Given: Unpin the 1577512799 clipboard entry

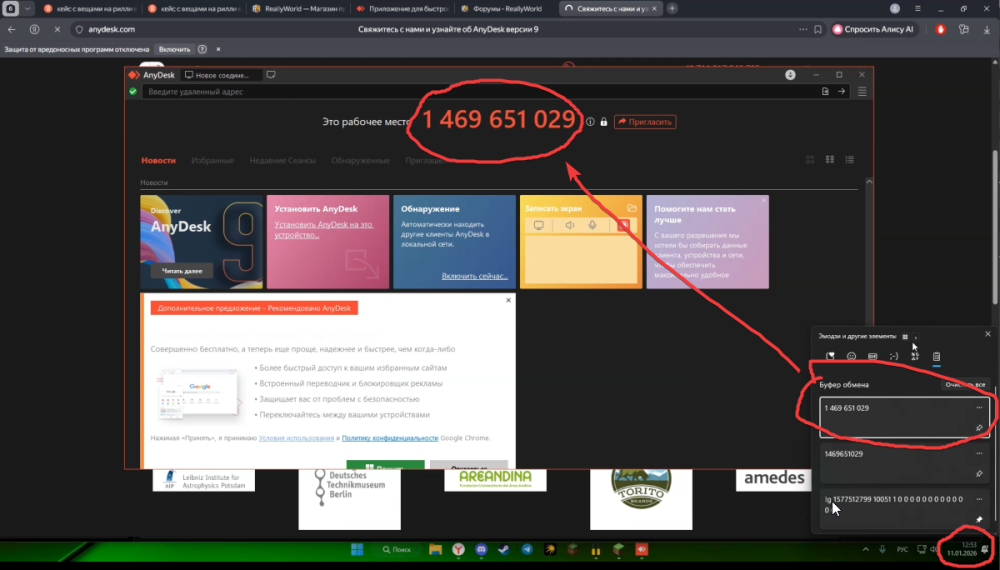Looking at the screenshot, I should coord(979,519).
